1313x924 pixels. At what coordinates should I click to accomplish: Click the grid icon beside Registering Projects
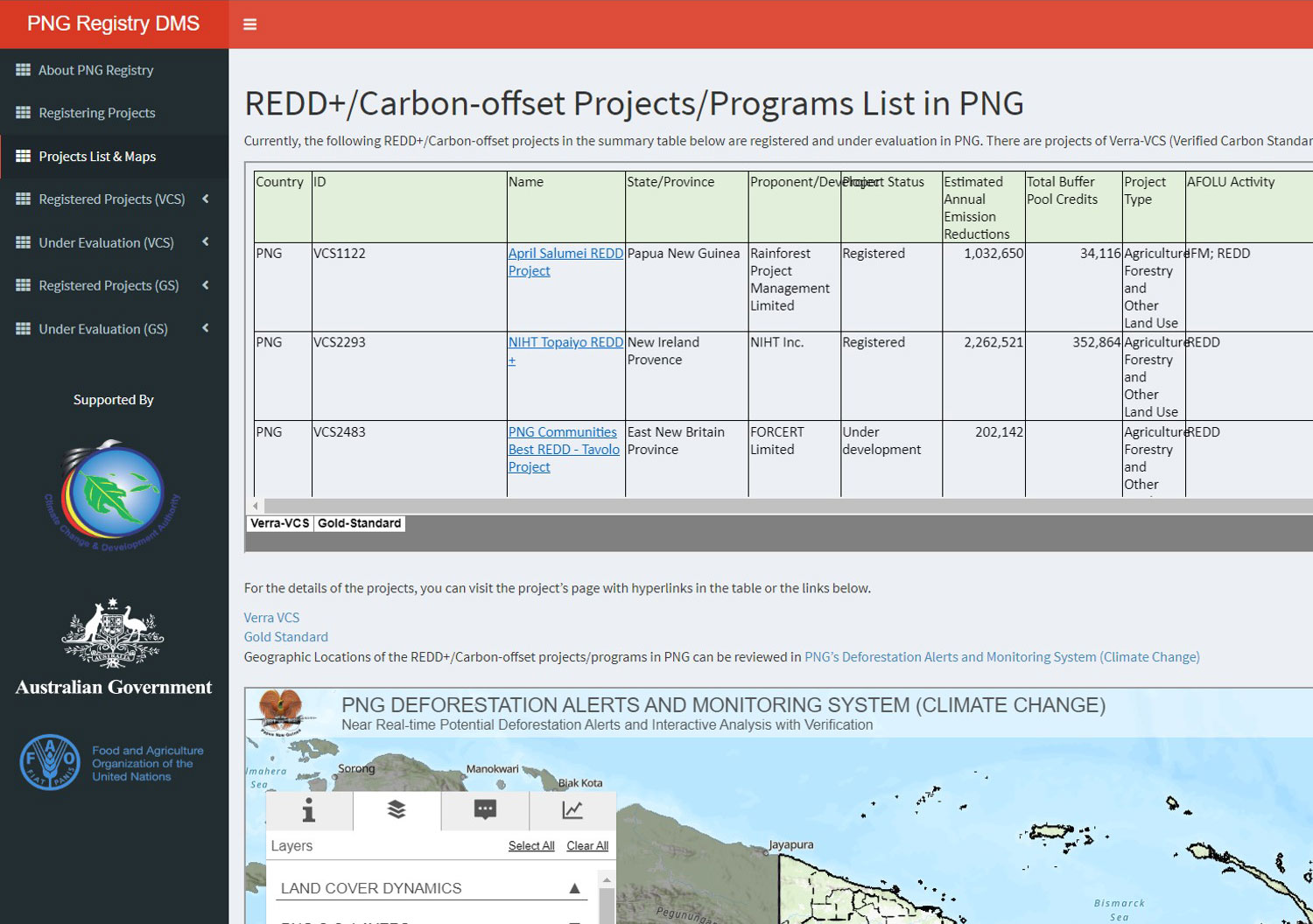[24, 113]
